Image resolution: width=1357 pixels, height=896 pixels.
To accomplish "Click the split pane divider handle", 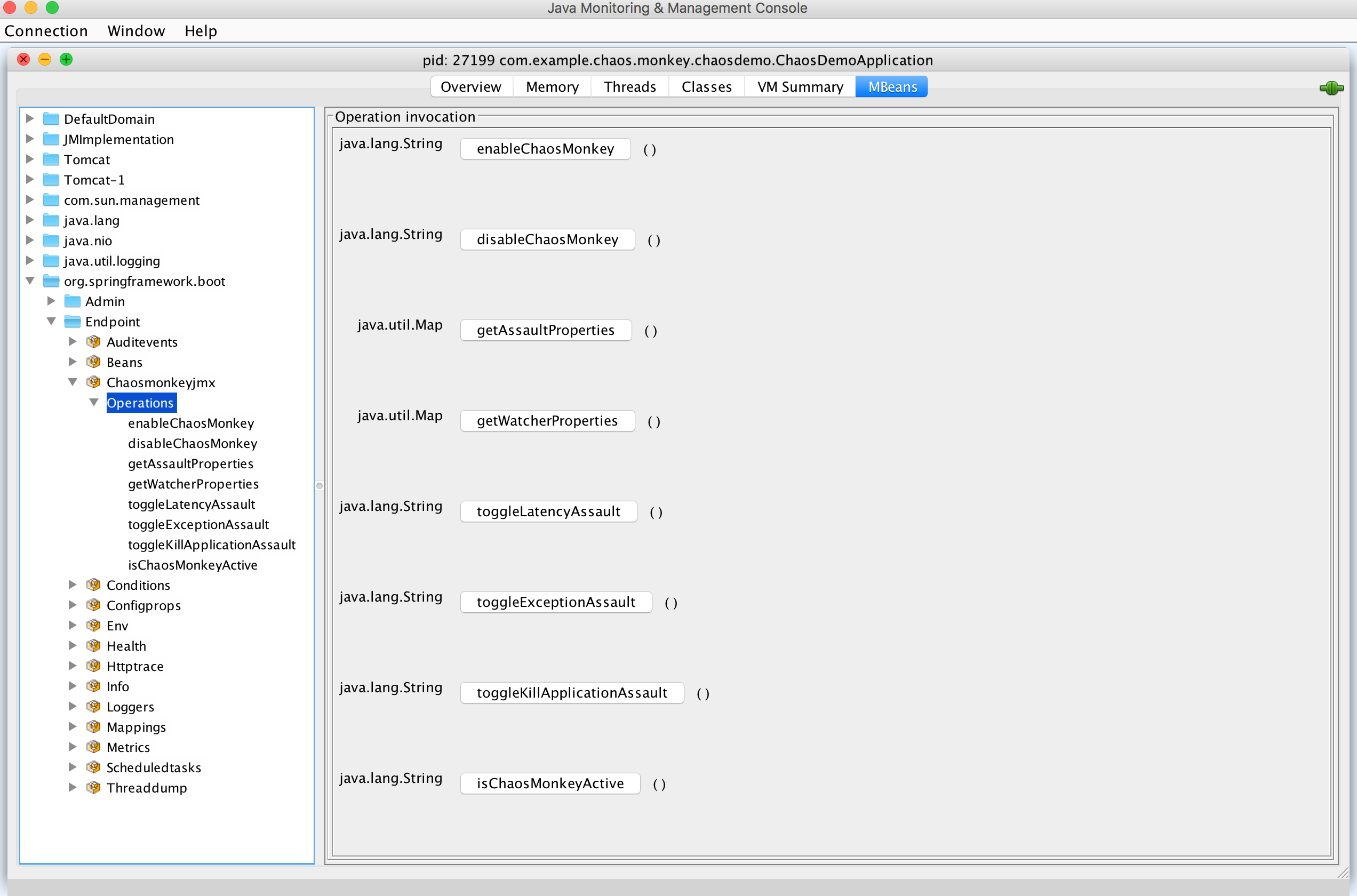I will pos(320,486).
